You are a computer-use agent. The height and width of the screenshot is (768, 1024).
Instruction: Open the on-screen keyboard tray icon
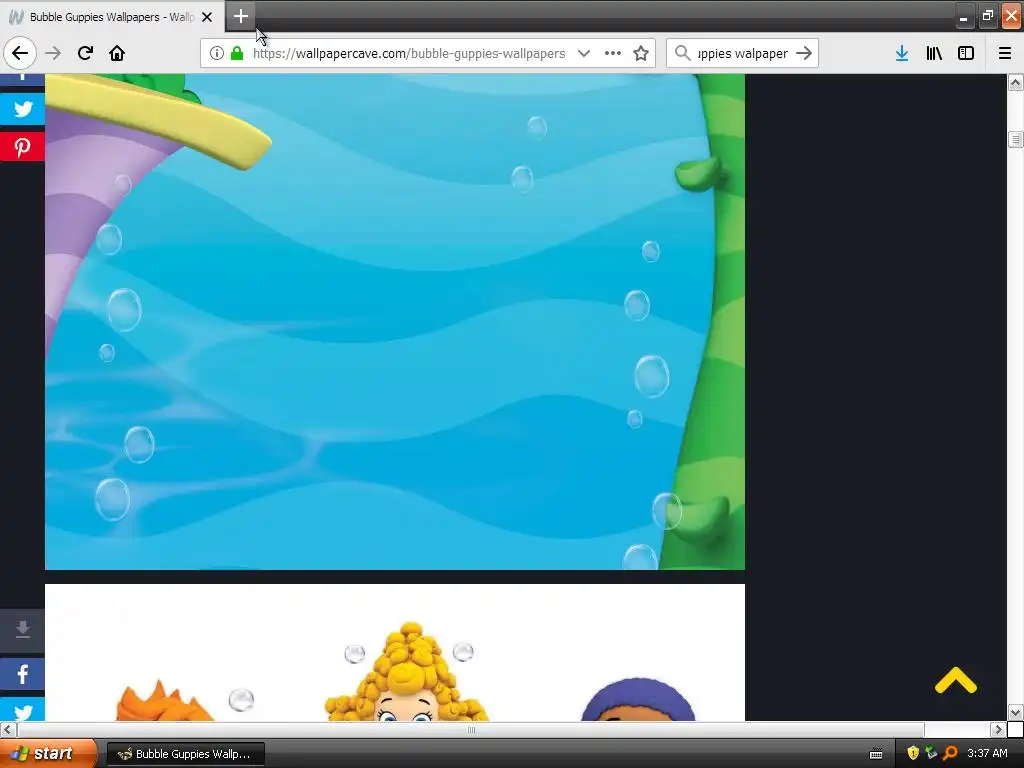876,754
